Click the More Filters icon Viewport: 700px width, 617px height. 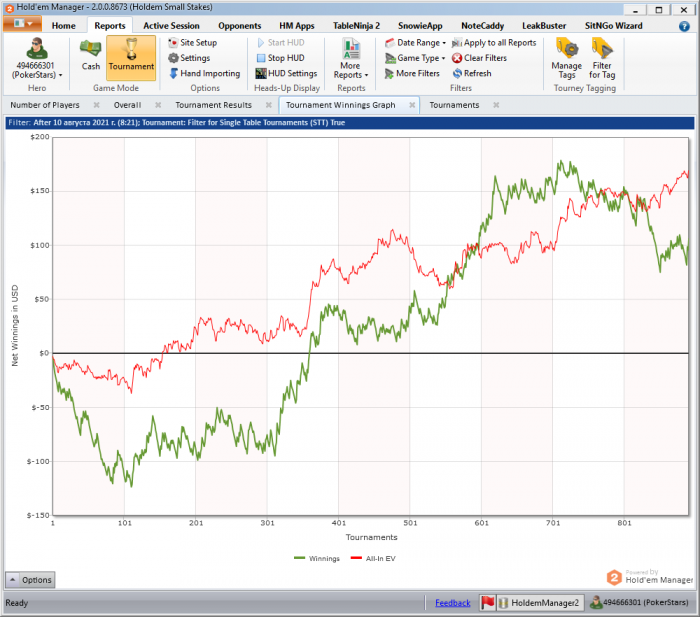389,73
